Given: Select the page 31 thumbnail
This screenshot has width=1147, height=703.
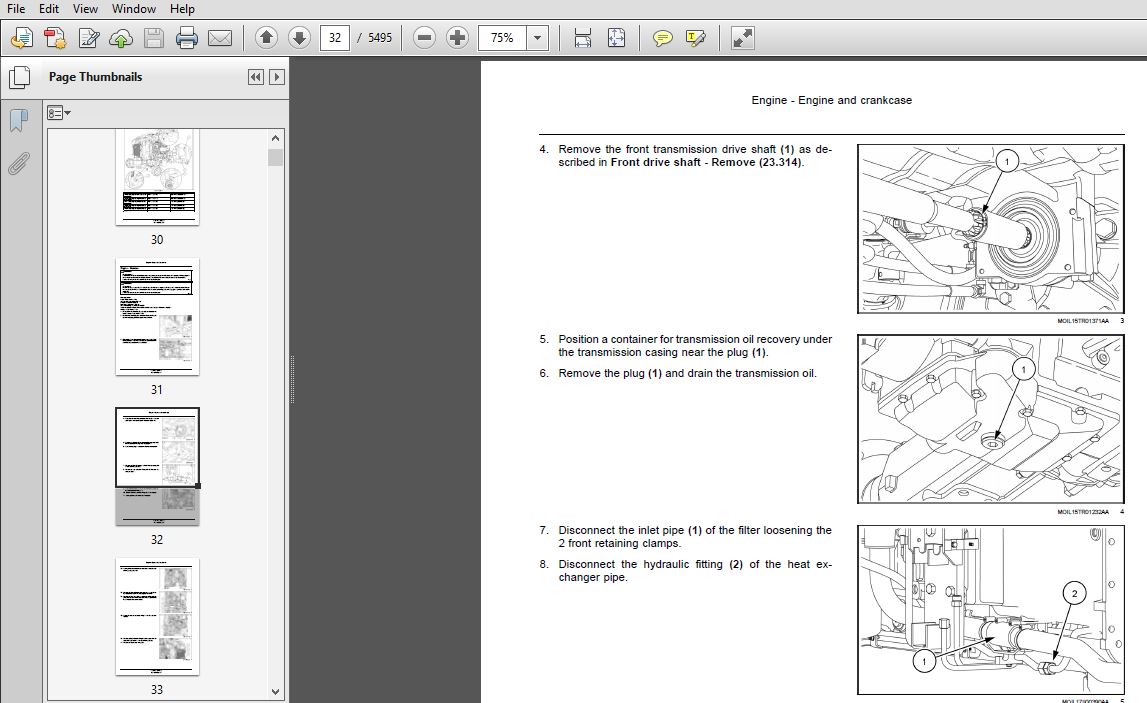Looking at the screenshot, I should (157, 317).
